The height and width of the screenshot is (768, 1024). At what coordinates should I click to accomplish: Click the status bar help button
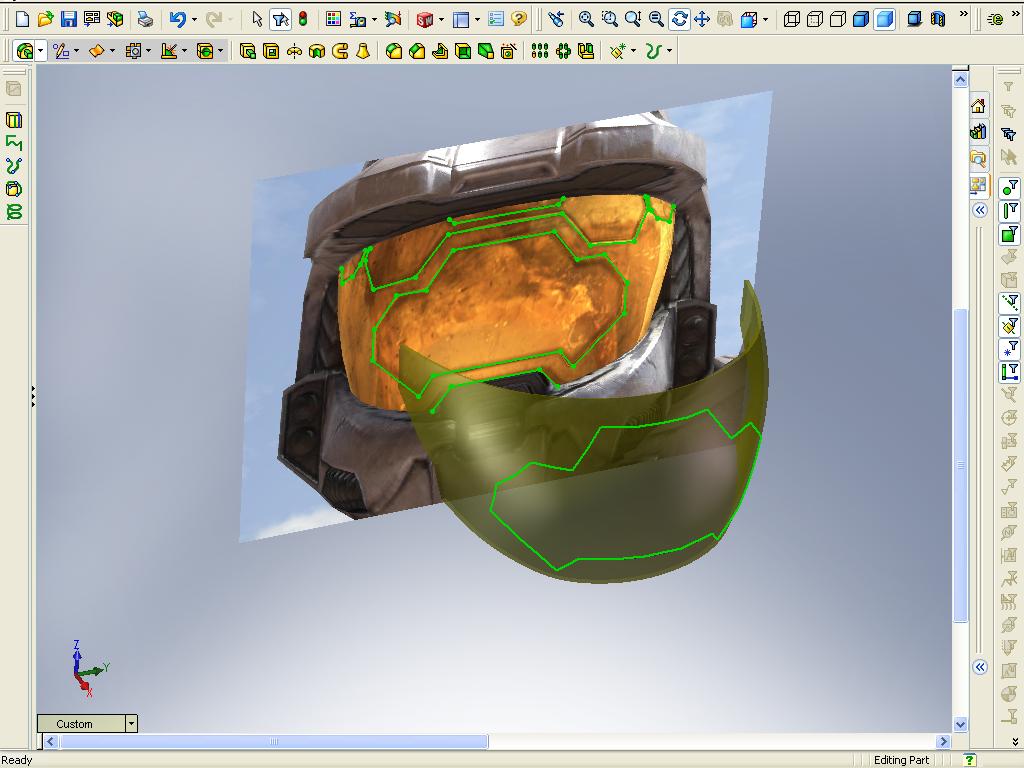[x=970, y=760]
